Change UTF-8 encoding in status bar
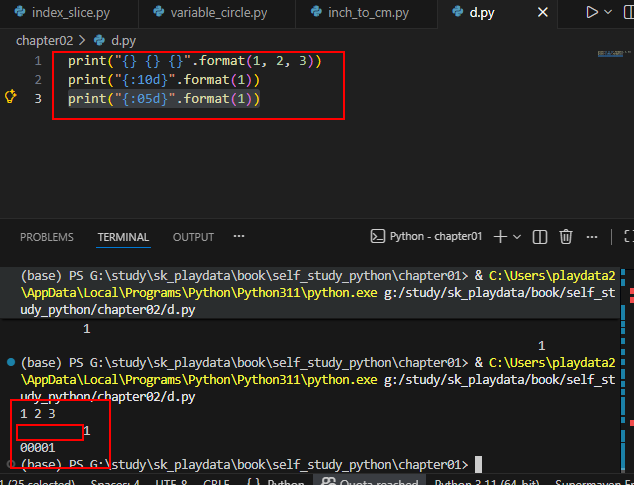The width and height of the screenshot is (634, 485). click(171, 482)
